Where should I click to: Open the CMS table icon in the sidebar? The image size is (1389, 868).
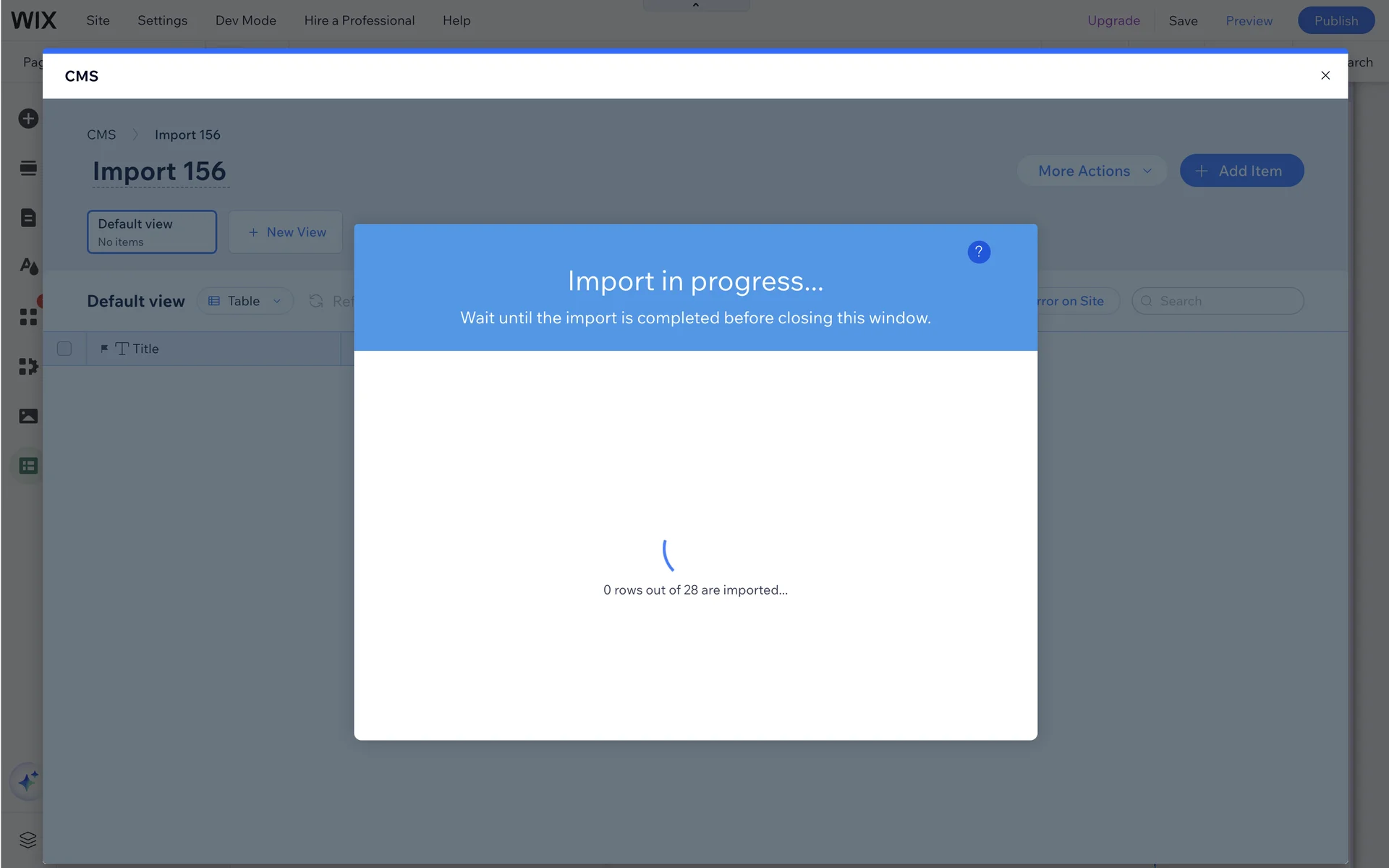tap(28, 466)
